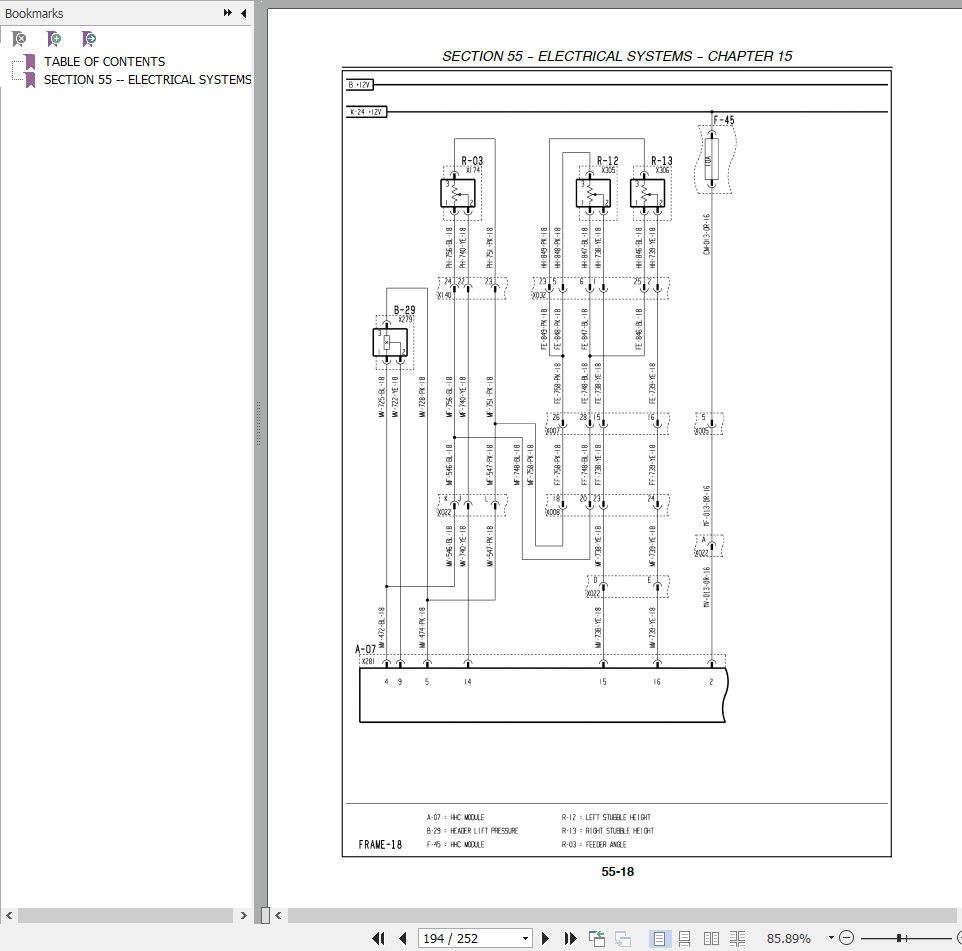Collapse the Bookmarks panel
Viewport: 962px width, 951px height.
(x=243, y=13)
